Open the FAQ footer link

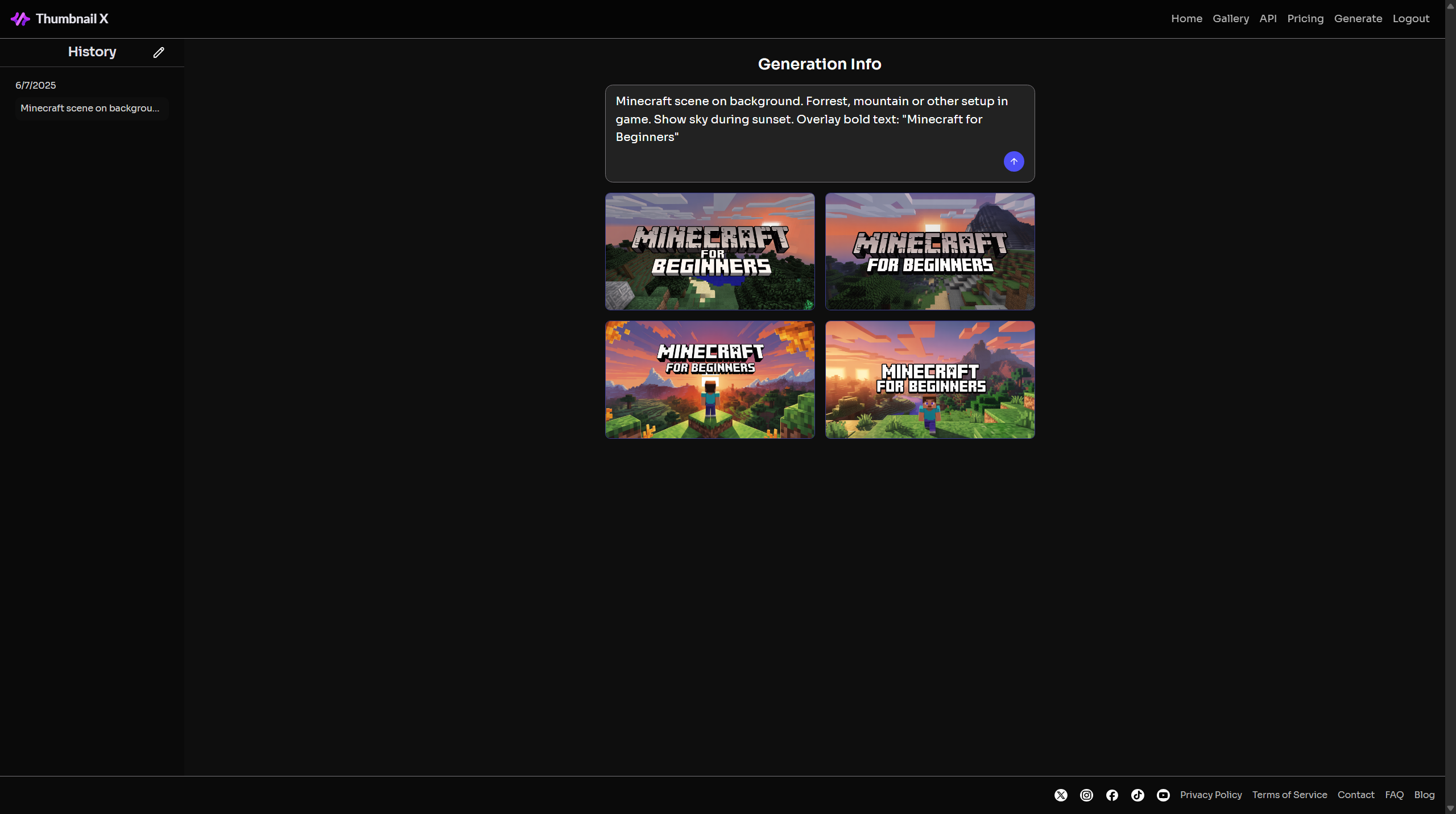[1394, 795]
